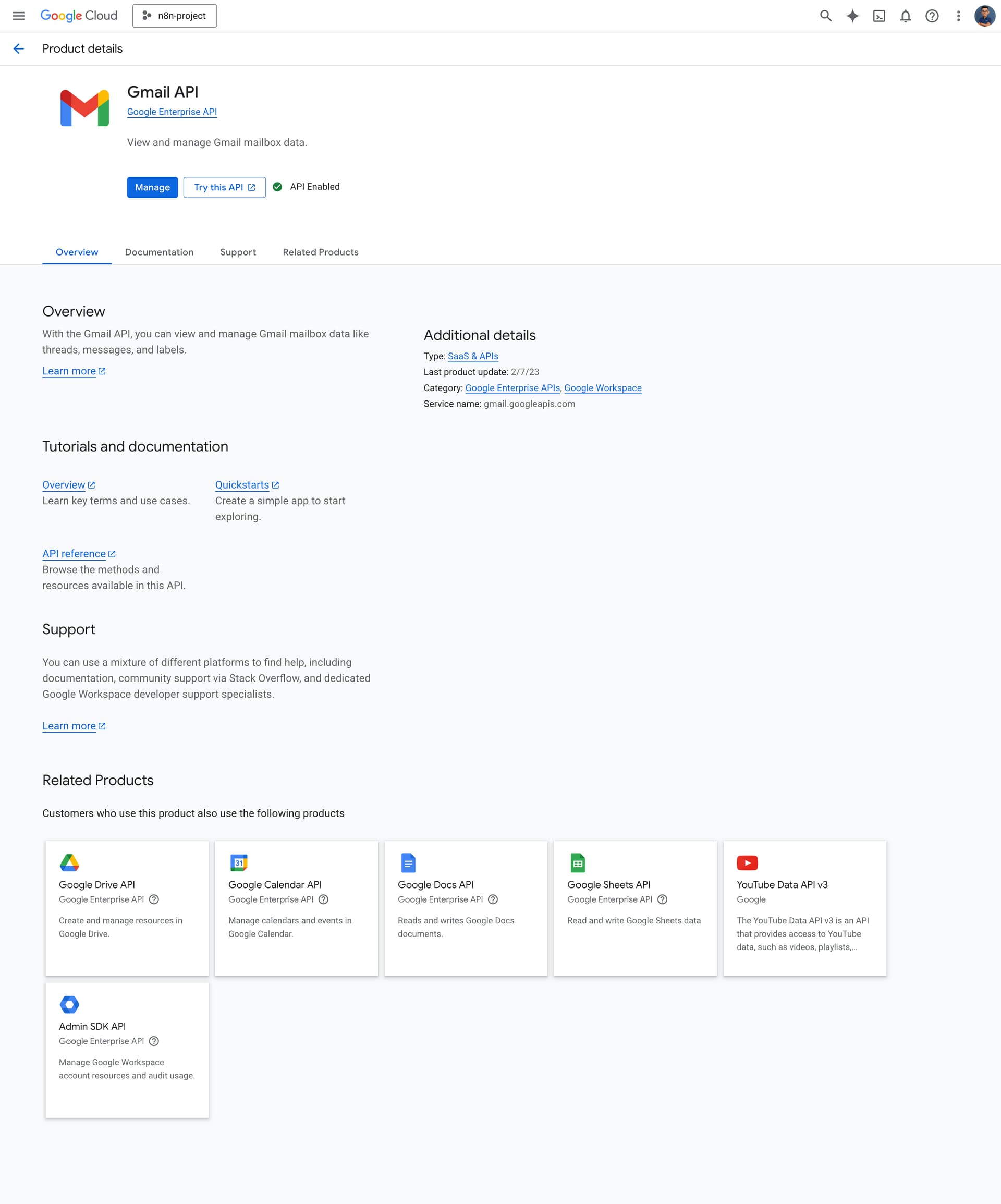Screen dimensions: 1001x1204
Task: Open the n8n-project project selector
Action: point(174,16)
